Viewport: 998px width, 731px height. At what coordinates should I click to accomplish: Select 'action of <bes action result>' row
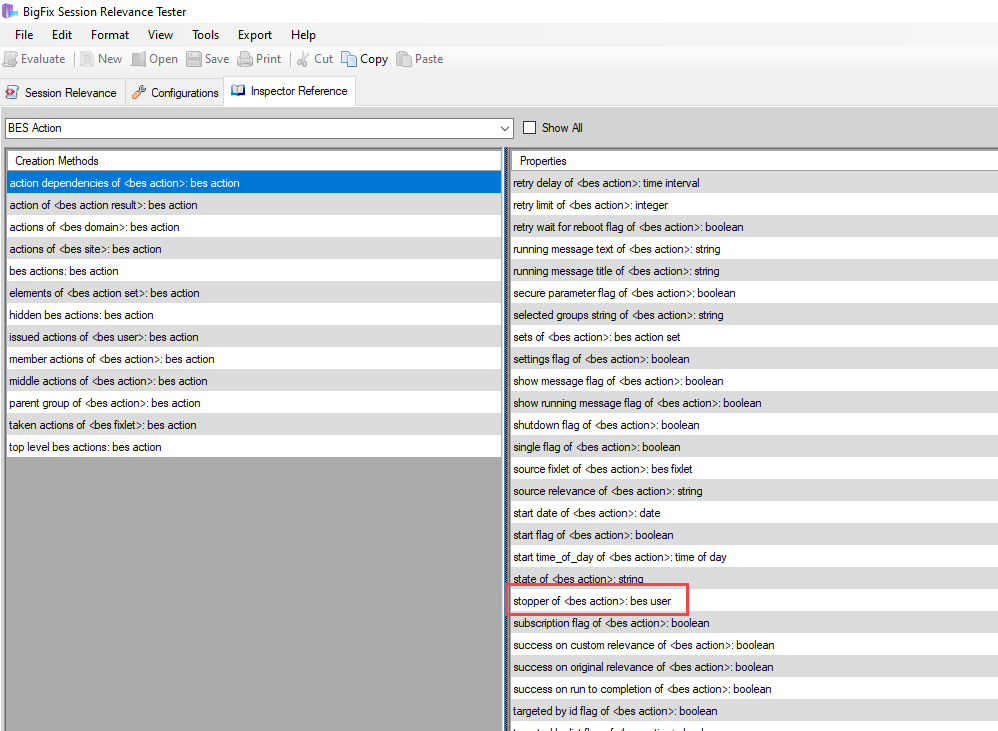[x=254, y=205]
